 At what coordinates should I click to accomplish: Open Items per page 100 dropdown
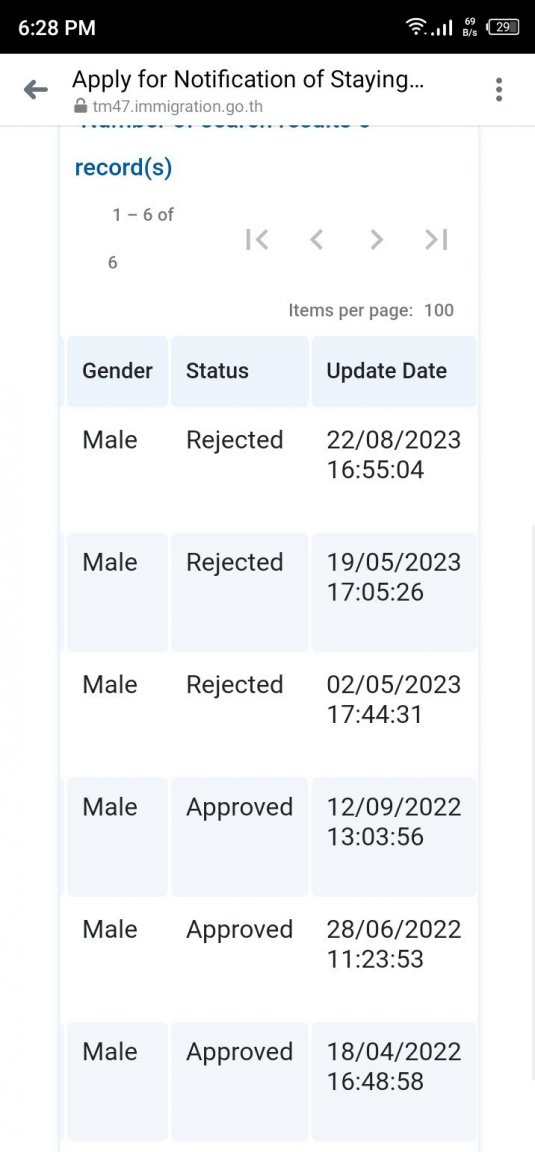click(439, 311)
